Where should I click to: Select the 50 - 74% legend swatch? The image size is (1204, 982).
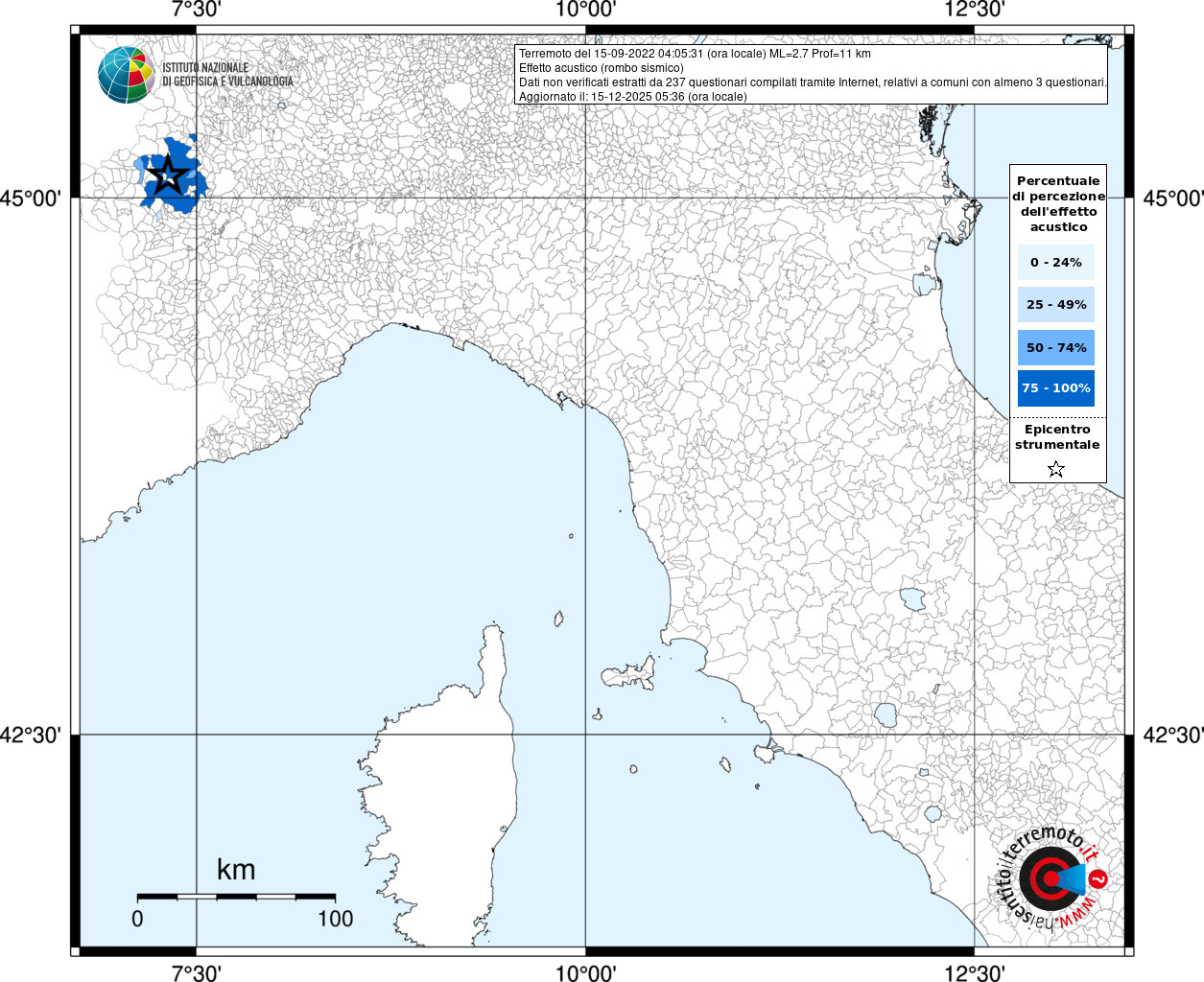tap(1056, 347)
